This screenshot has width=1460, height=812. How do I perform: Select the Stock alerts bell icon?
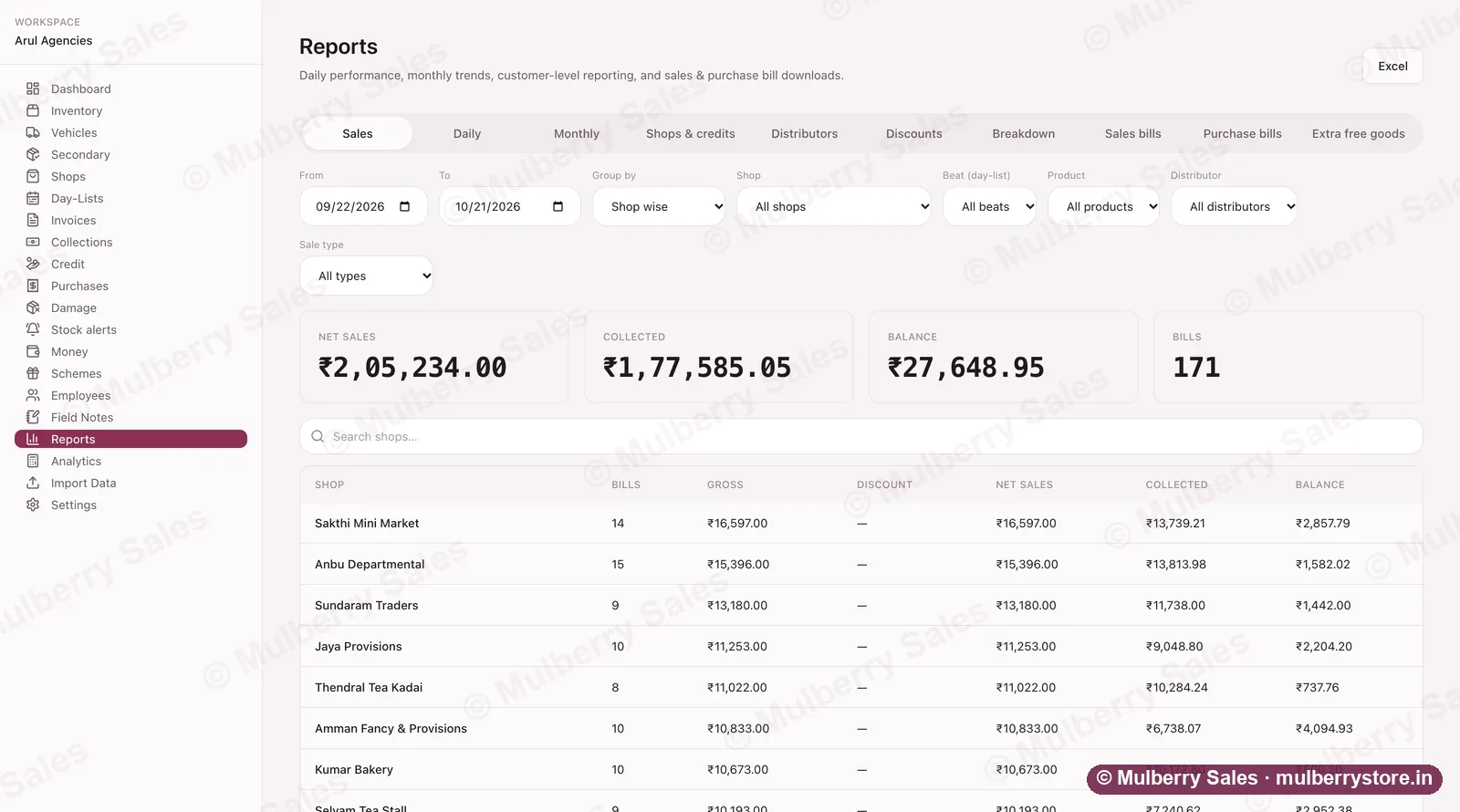[x=33, y=329]
